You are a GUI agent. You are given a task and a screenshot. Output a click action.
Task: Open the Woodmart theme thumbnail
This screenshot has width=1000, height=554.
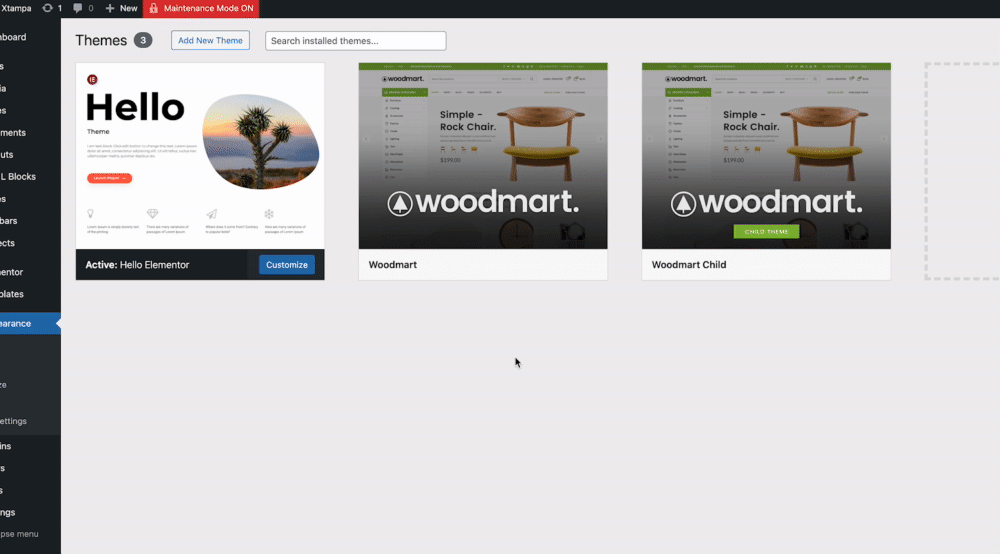point(483,156)
